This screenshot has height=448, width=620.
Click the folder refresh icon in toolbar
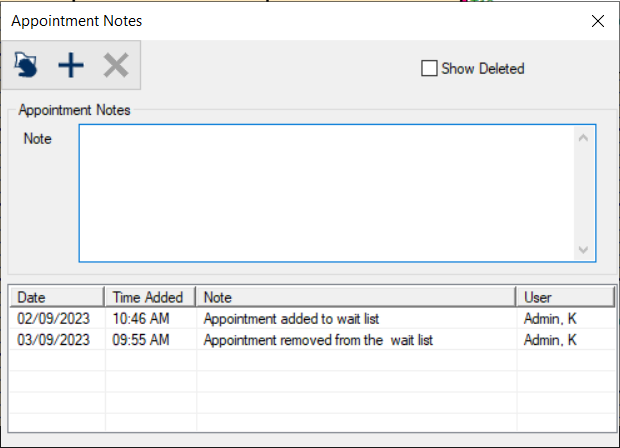(x=26, y=65)
